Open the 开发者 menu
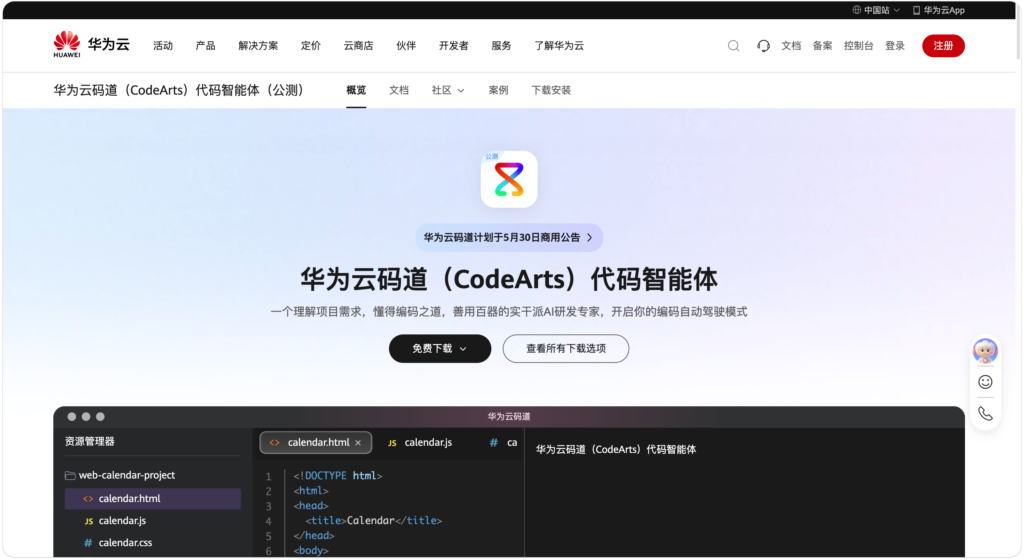Viewport: 1024px width, 560px height. [x=453, y=46]
